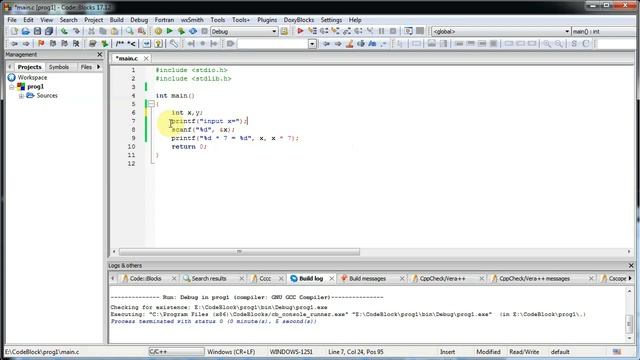Open Find with the magnifier icon
This screenshot has width=640, height=360.
click(130, 31)
